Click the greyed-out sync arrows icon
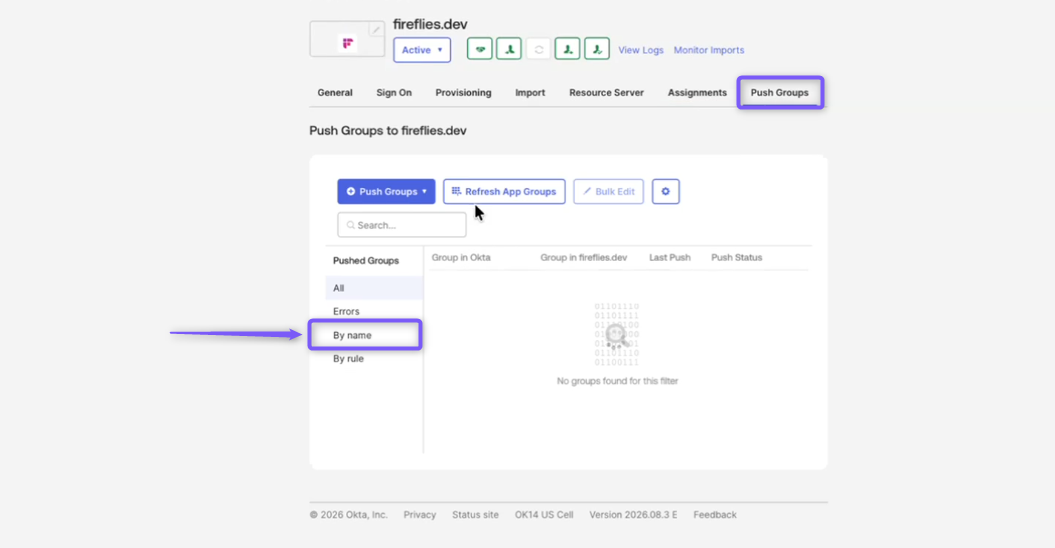 tap(538, 49)
